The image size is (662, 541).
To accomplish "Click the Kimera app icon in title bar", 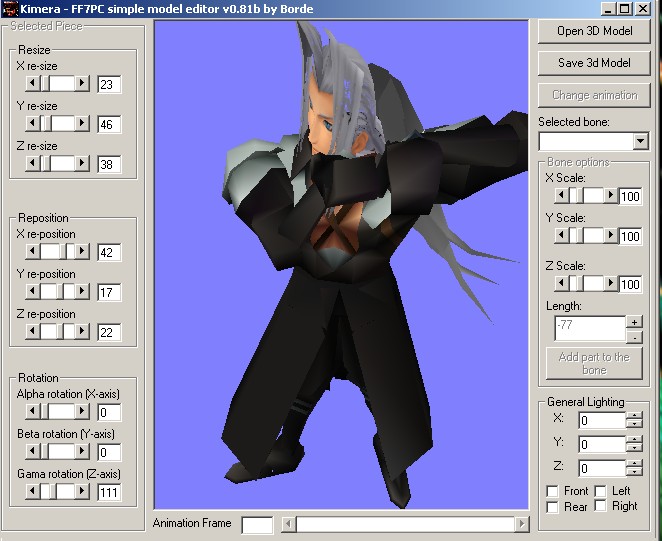I will tap(10, 9).
